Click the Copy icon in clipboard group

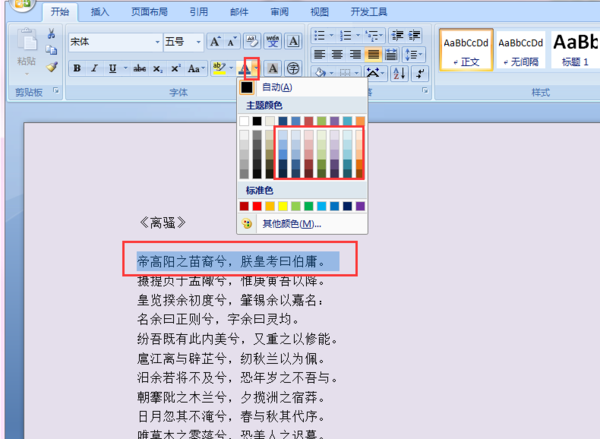pos(51,51)
